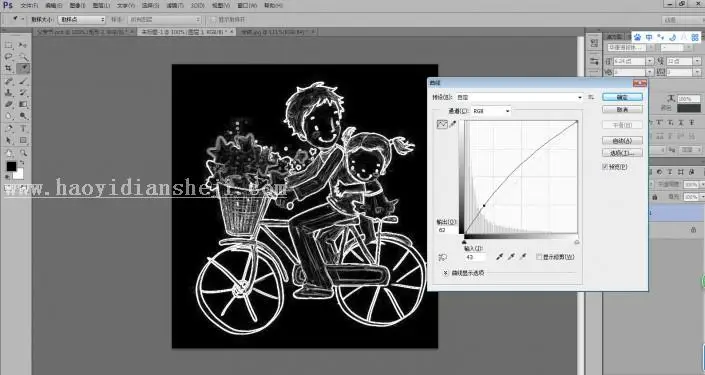Open the Curves preset dropdown
The image size is (705, 375).
pyautogui.click(x=520, y=97)
